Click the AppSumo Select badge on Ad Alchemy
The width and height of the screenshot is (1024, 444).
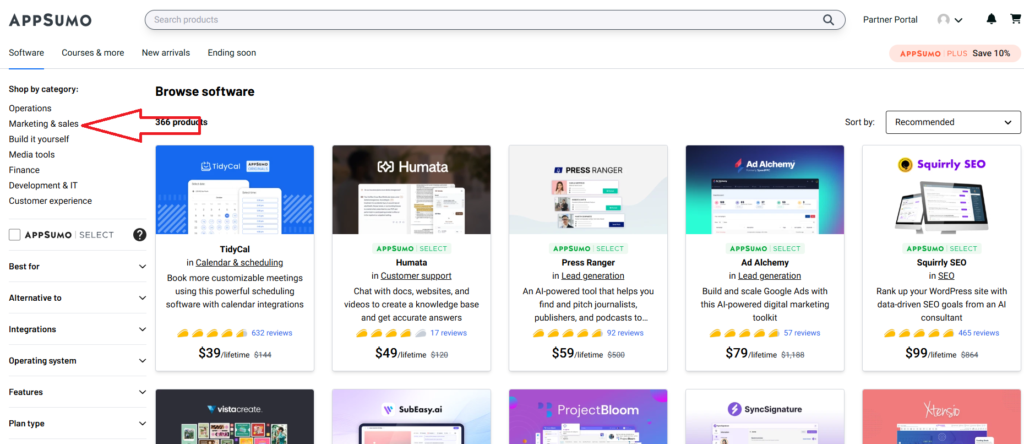click(765, 249)
